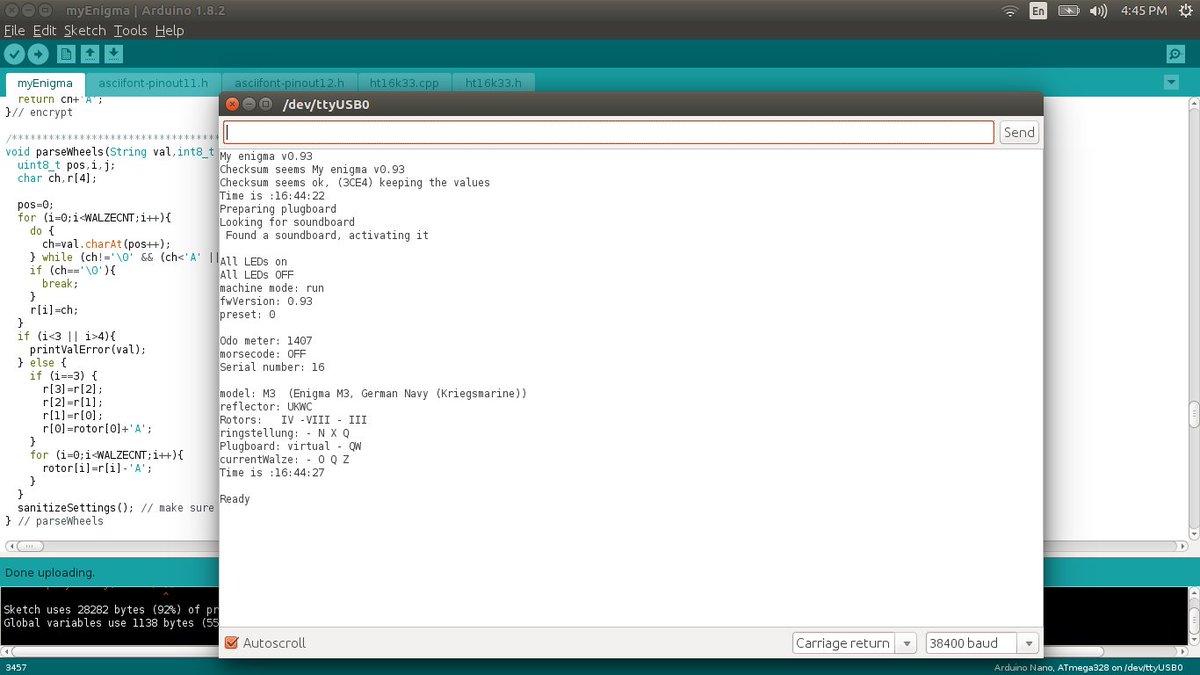The image size is (1200, 675).
Task: Click the 'preset: 0' line
Action: (248, 314)
